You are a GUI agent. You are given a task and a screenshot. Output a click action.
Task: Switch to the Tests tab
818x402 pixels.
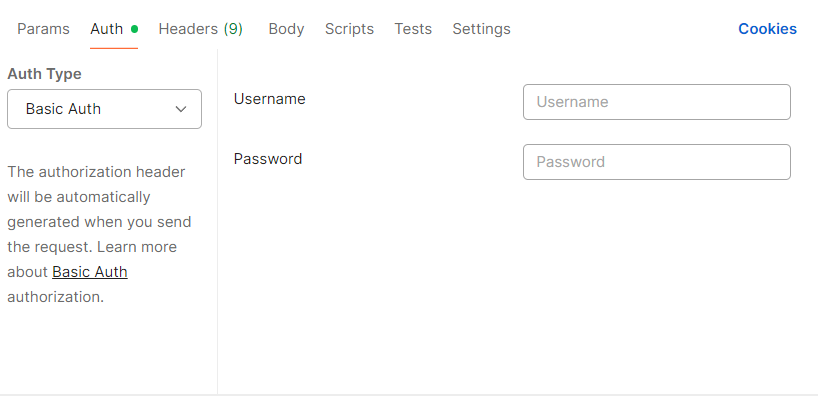(413, 29)
